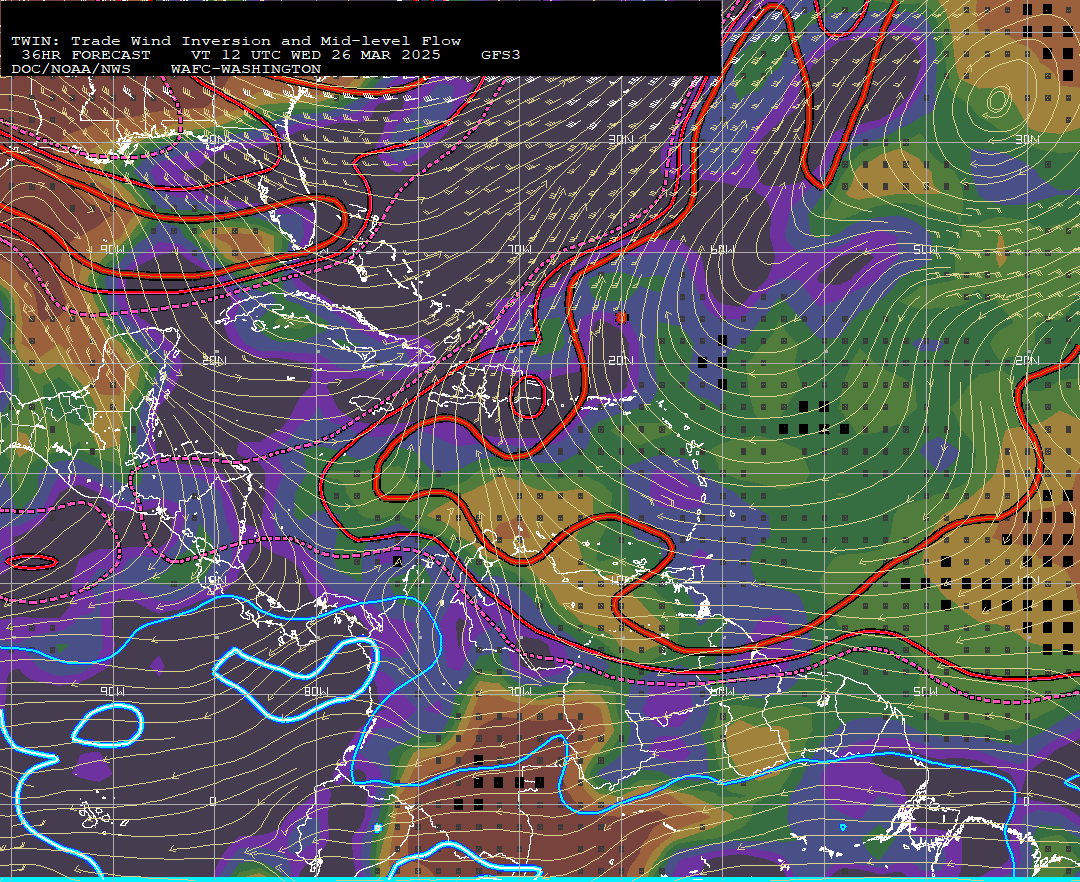Click the "36HR FORECAST" header text
The width and height of the screenshot is (1080, 882).
[85, 55]
